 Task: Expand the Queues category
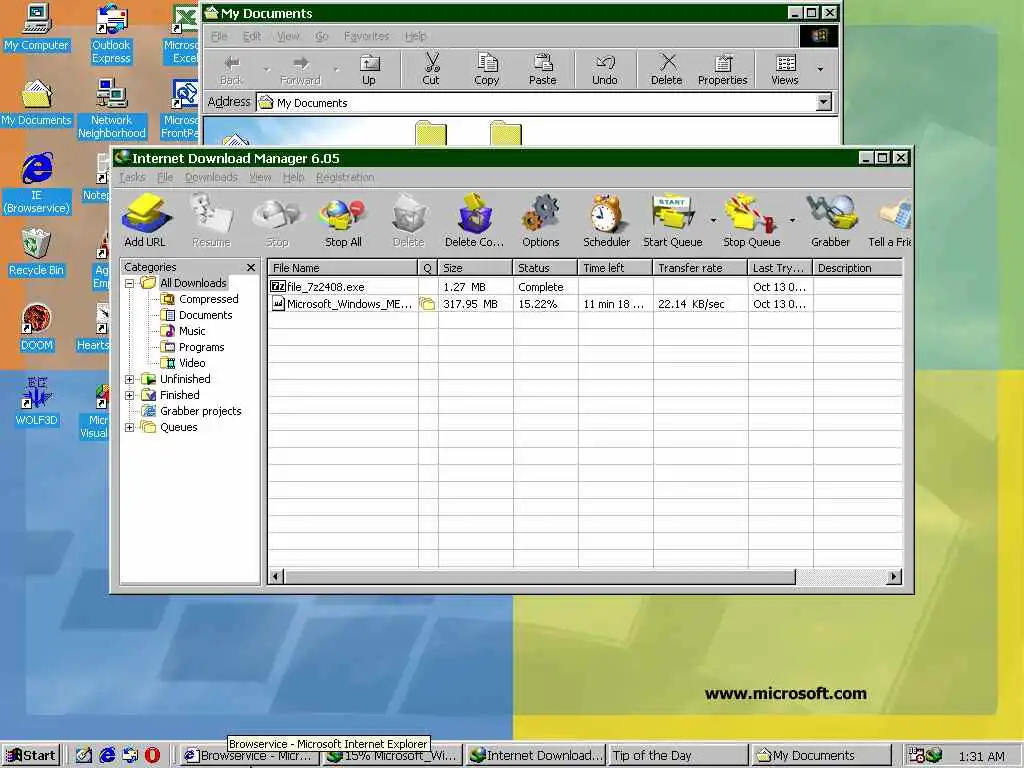click(129, 427)
